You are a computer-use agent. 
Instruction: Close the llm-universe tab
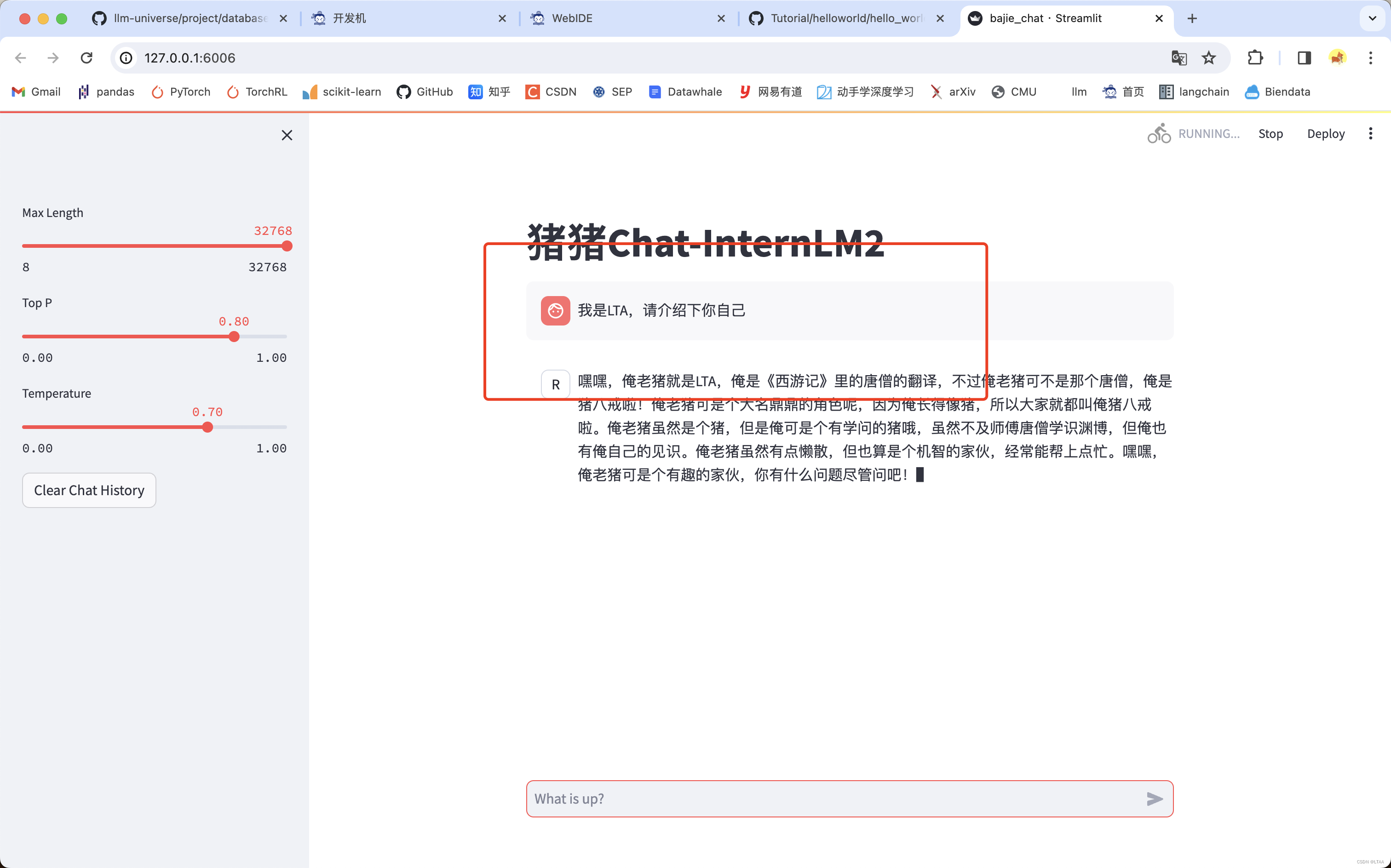click(x=283, y=18)
